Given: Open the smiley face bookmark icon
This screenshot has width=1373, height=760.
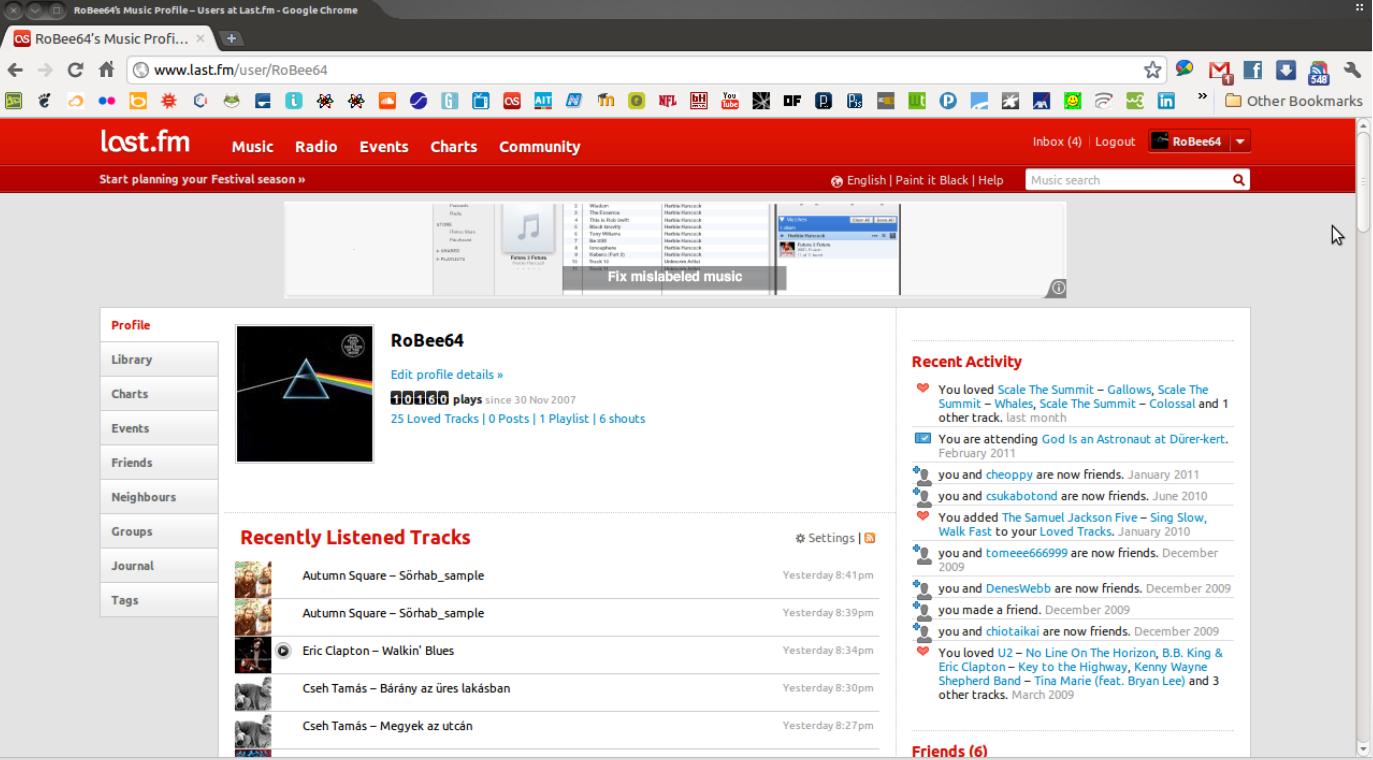Looking at the screenshot, I should [1072, 101].
